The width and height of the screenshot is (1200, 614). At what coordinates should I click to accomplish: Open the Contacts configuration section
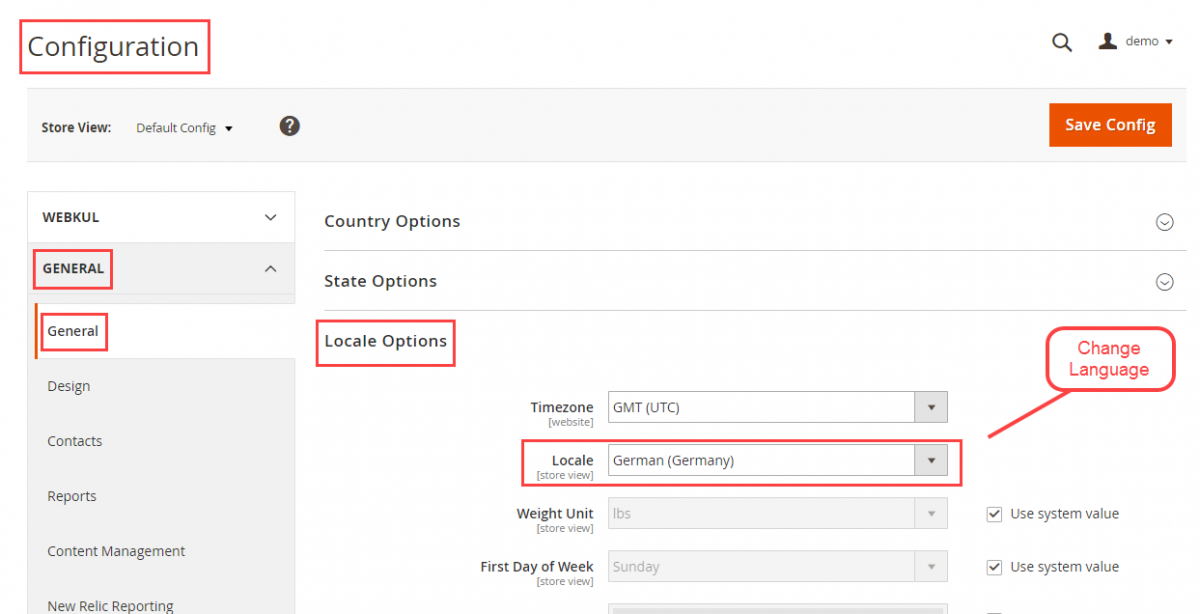(x=74, y=441)
